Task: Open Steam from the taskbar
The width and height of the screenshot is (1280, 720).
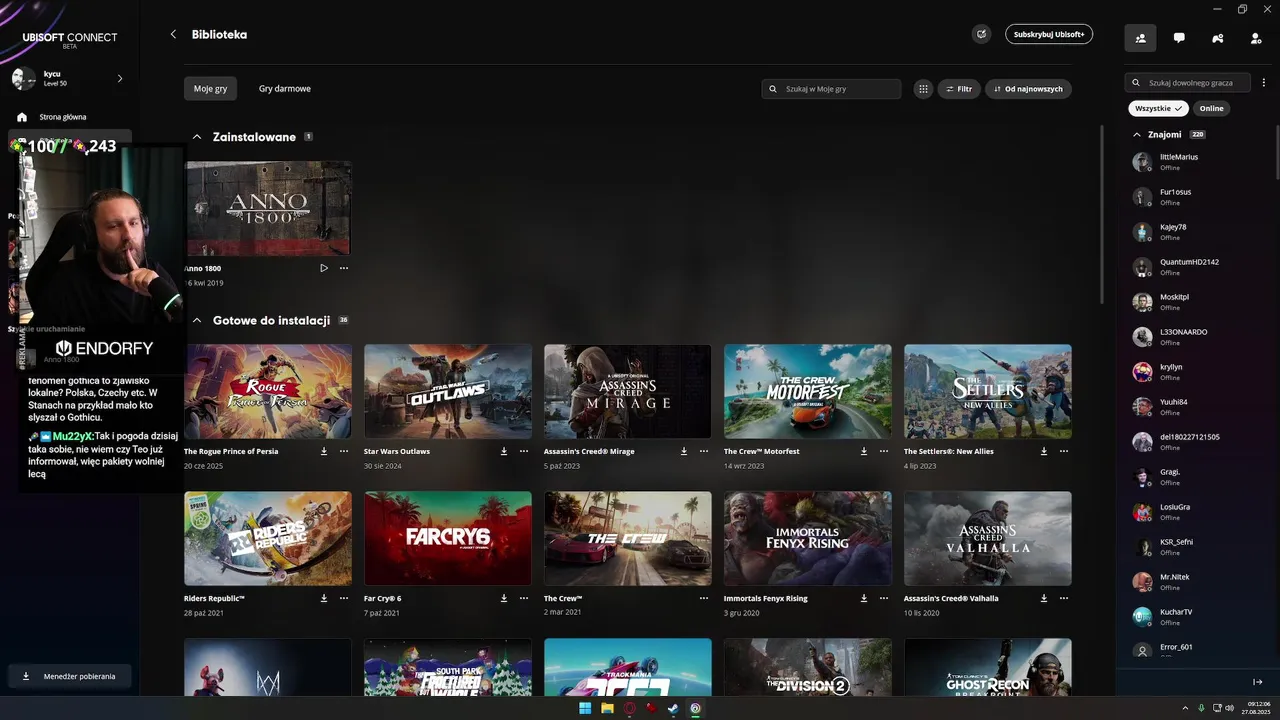Action: pyautogui.click(x=673, y=708)
